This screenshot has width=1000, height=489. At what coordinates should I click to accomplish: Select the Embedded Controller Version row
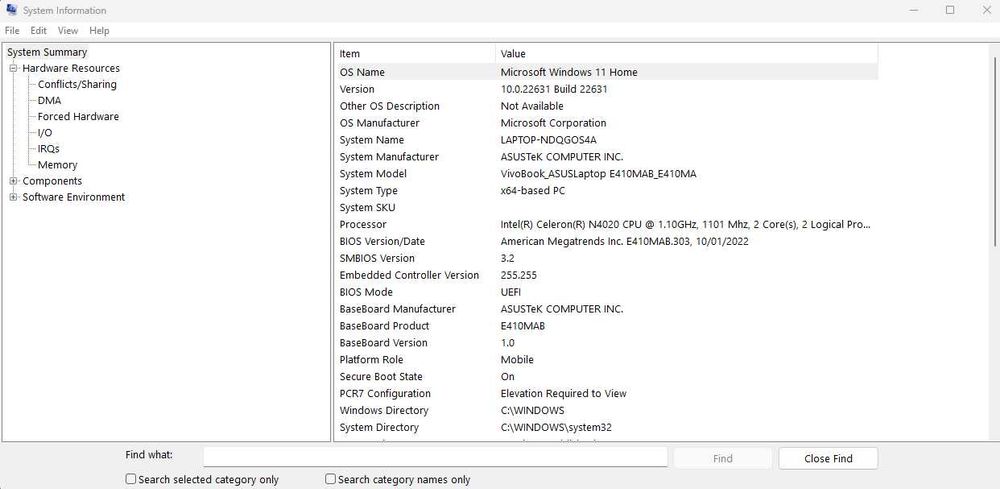click(607, 275)
